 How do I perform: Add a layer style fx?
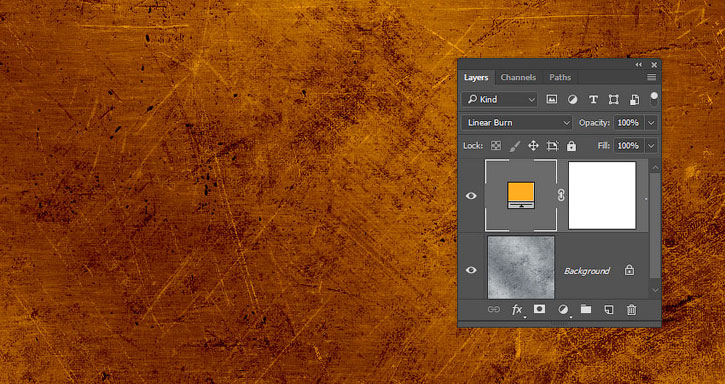[517, 310]
